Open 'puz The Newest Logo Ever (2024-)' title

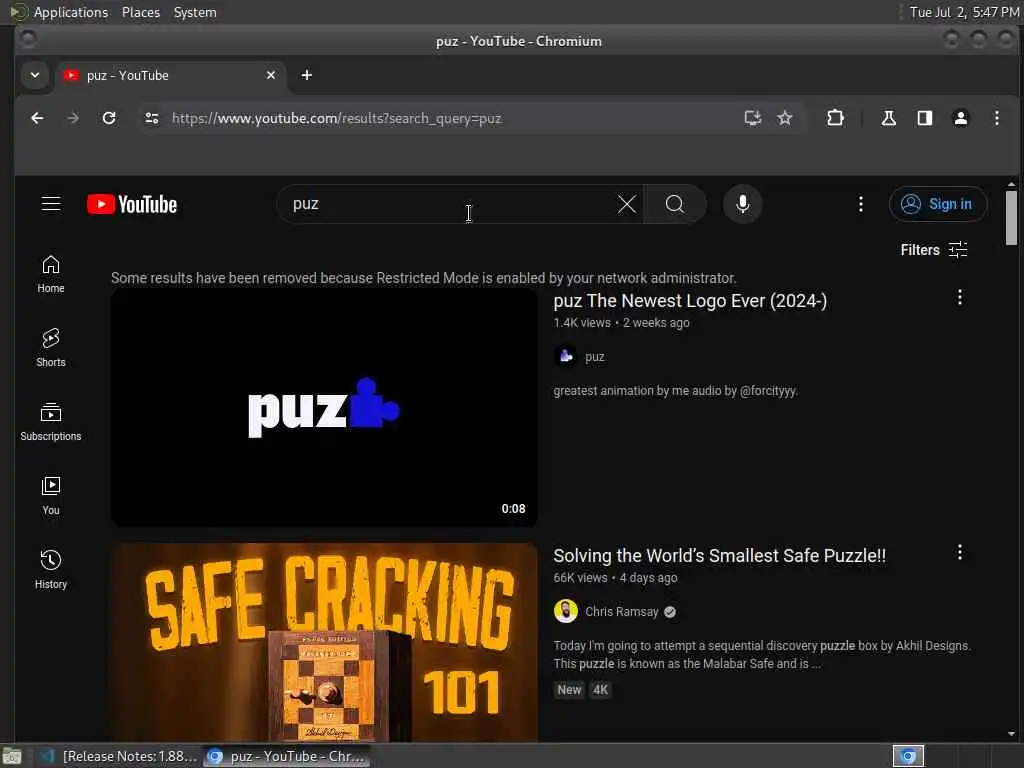[x=690, y=301]
